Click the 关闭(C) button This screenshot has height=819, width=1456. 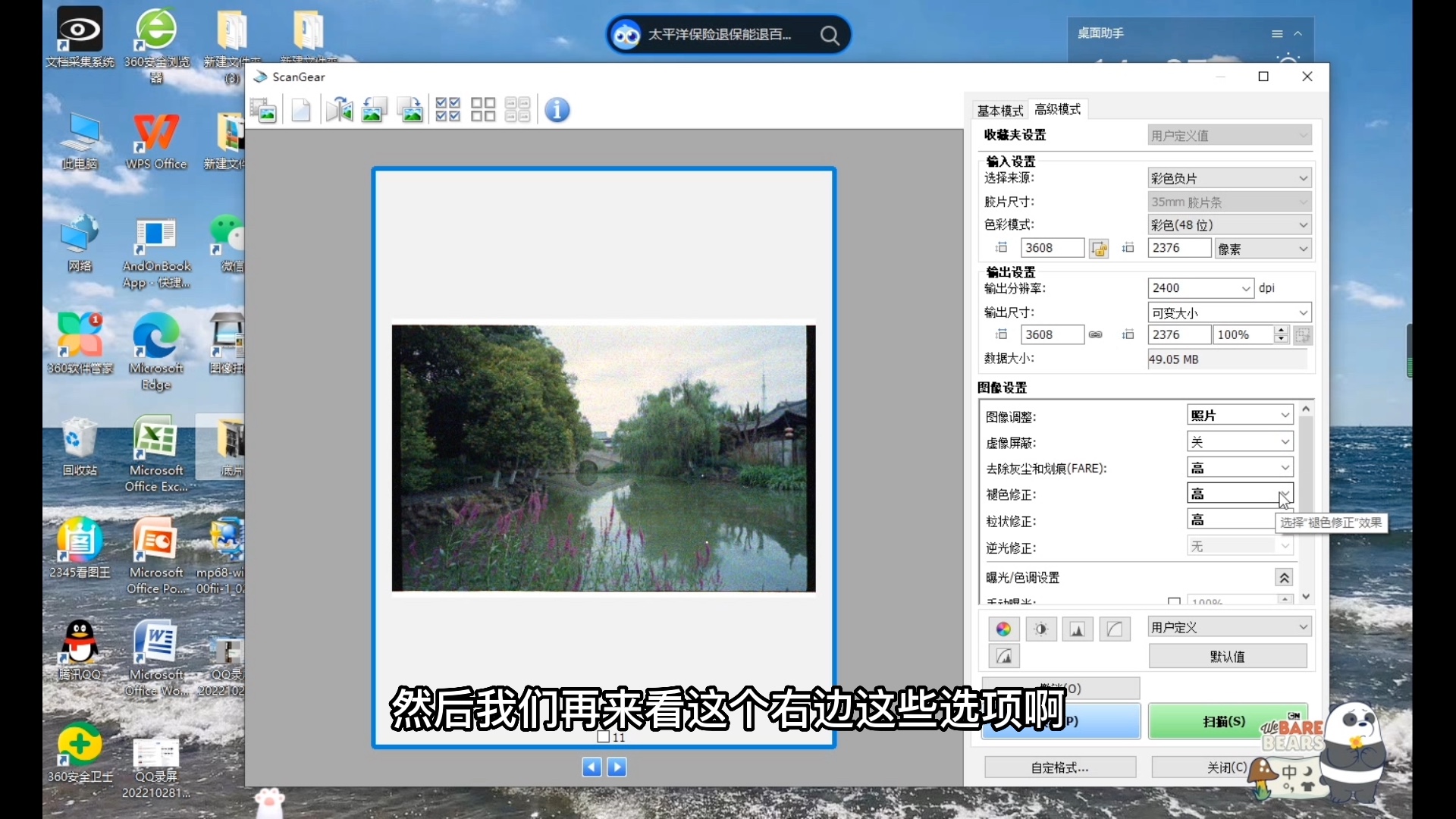[1227, 767]
